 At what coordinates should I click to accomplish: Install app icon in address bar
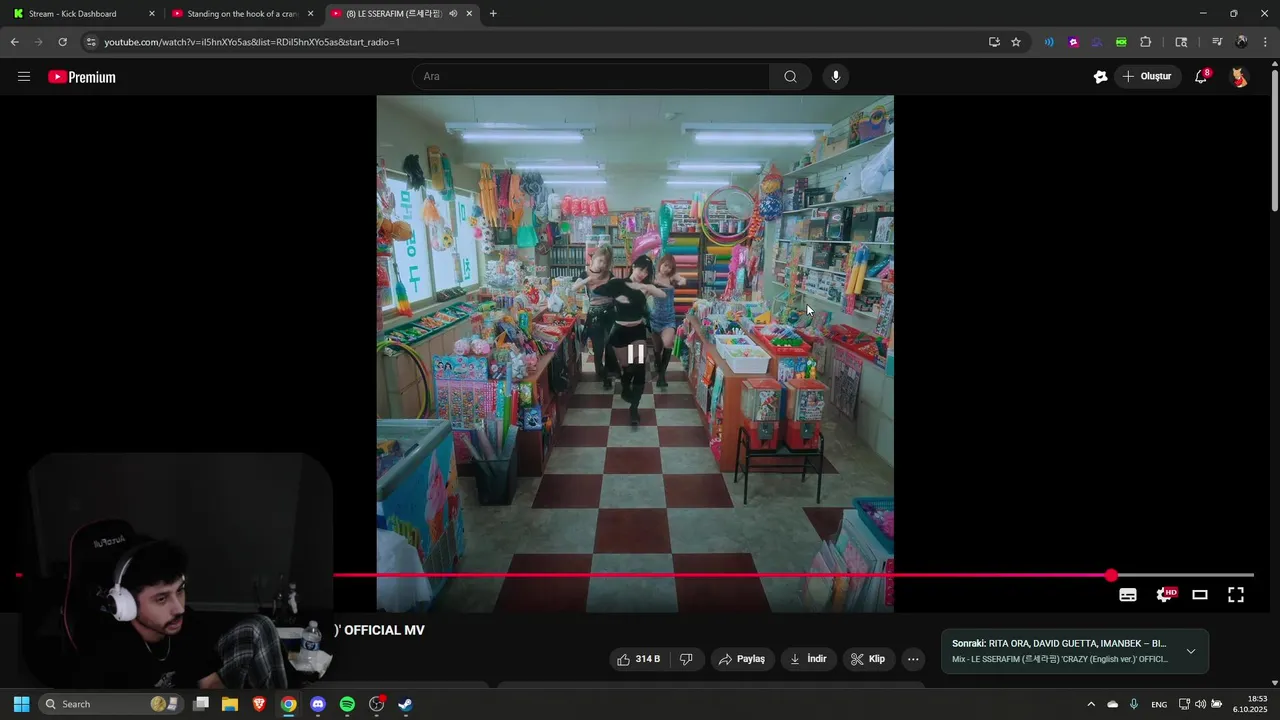(x=994, y=42)
